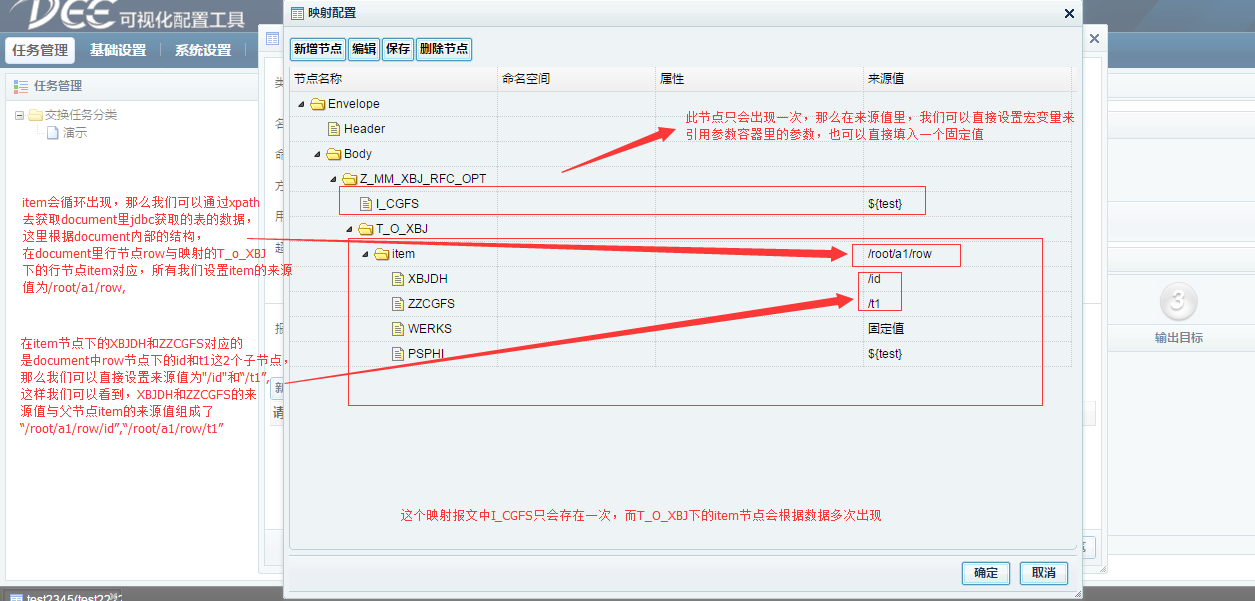Click the 属性 column header
1255x601 pixels.
point(759,79)
